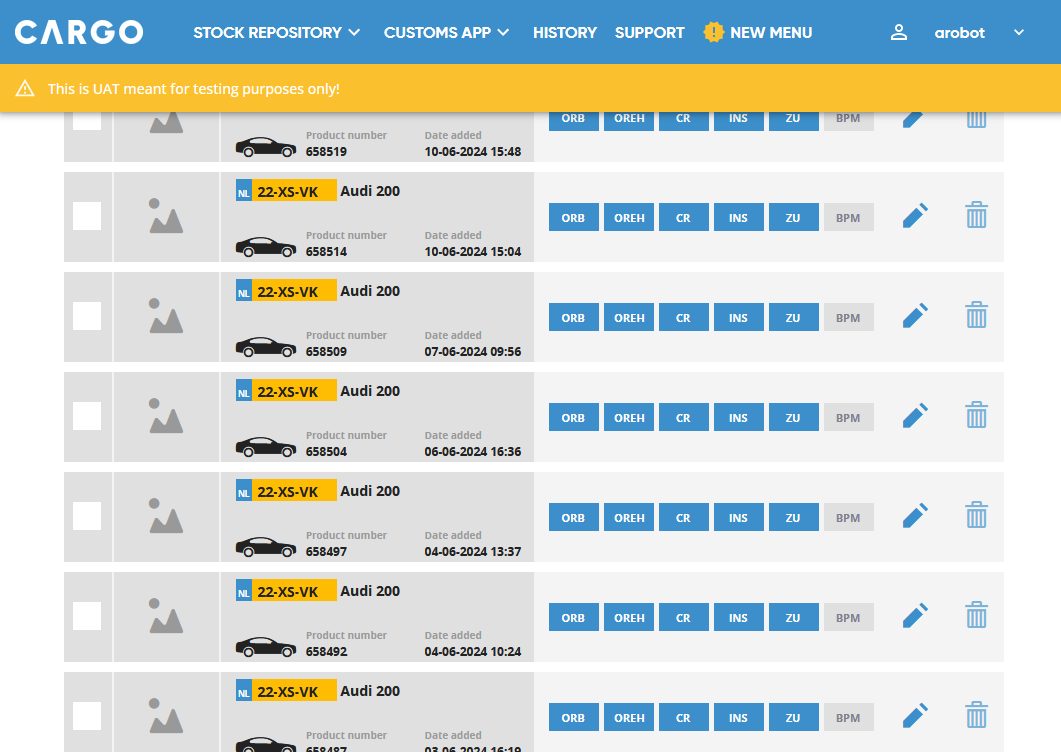Tick the checkbox for product 658504
The height and width of the screenshot is (752, 1061).
(87, 416)
